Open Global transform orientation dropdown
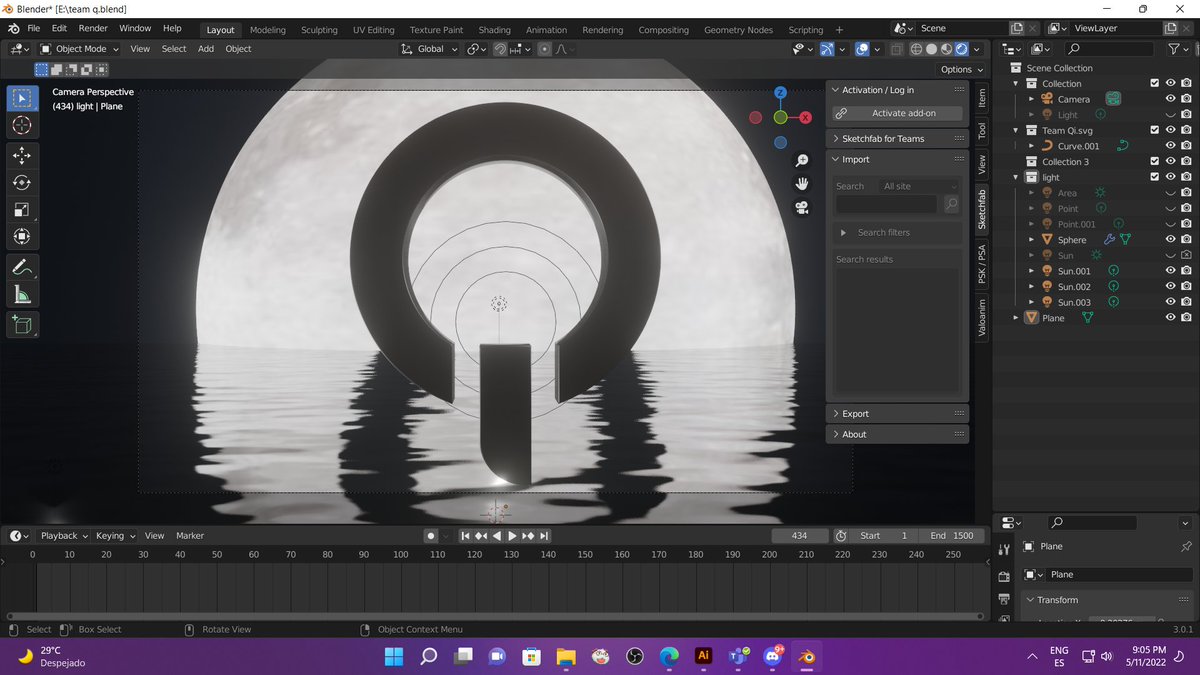This screenshot has width=1200, height=675. click(x=430, y=48)
